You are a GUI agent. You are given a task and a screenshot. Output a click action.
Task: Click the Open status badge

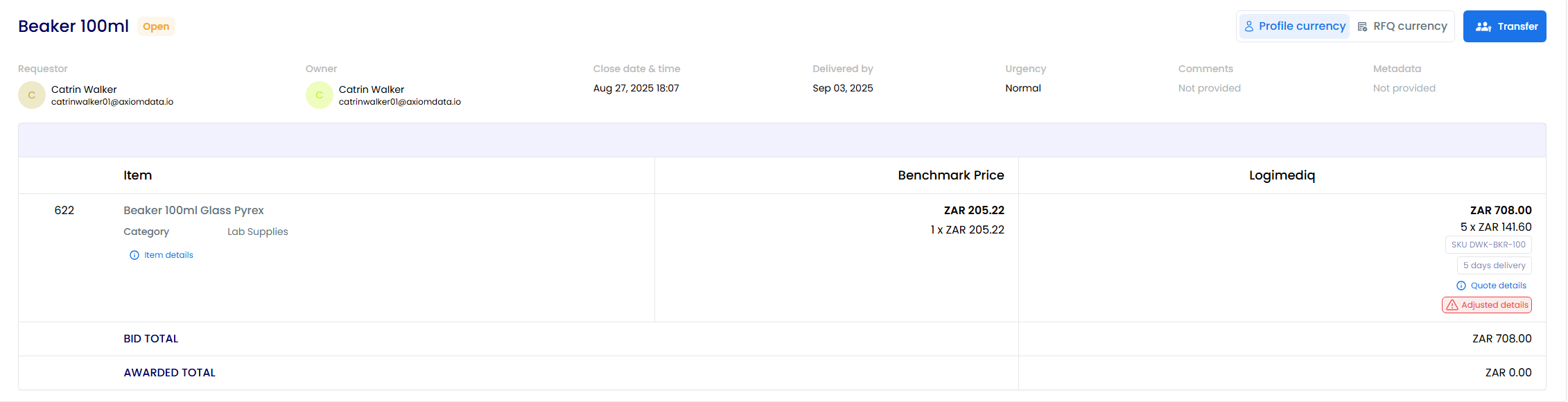(156, 26)
